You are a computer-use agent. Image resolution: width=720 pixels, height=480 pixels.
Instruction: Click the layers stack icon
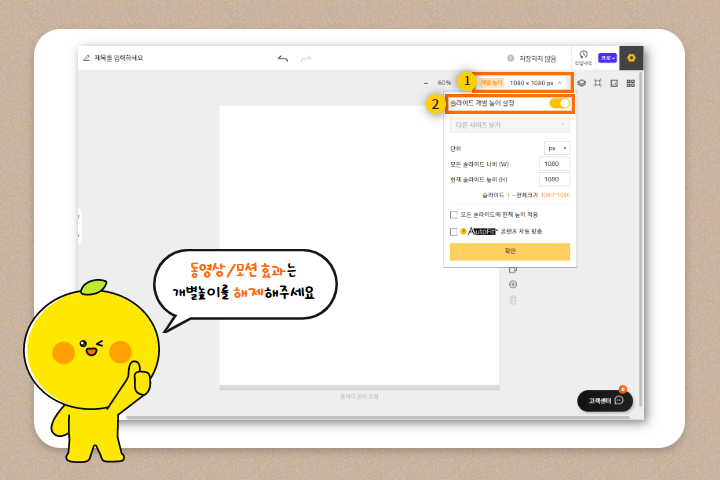pyautogui.click(x=581, y=83)
